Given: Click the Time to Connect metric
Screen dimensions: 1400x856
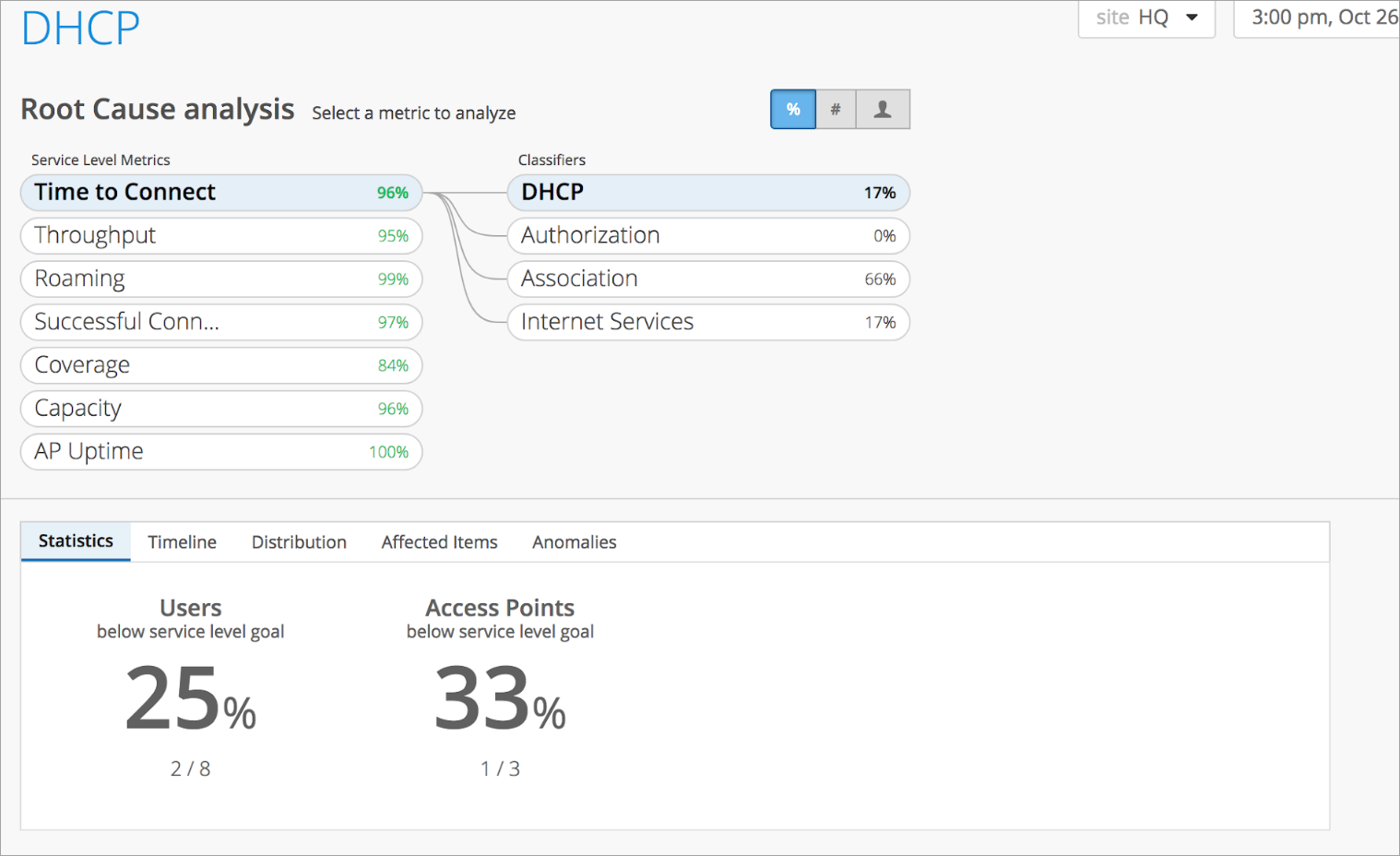Looking at the screenshot, I should [221, 193].
